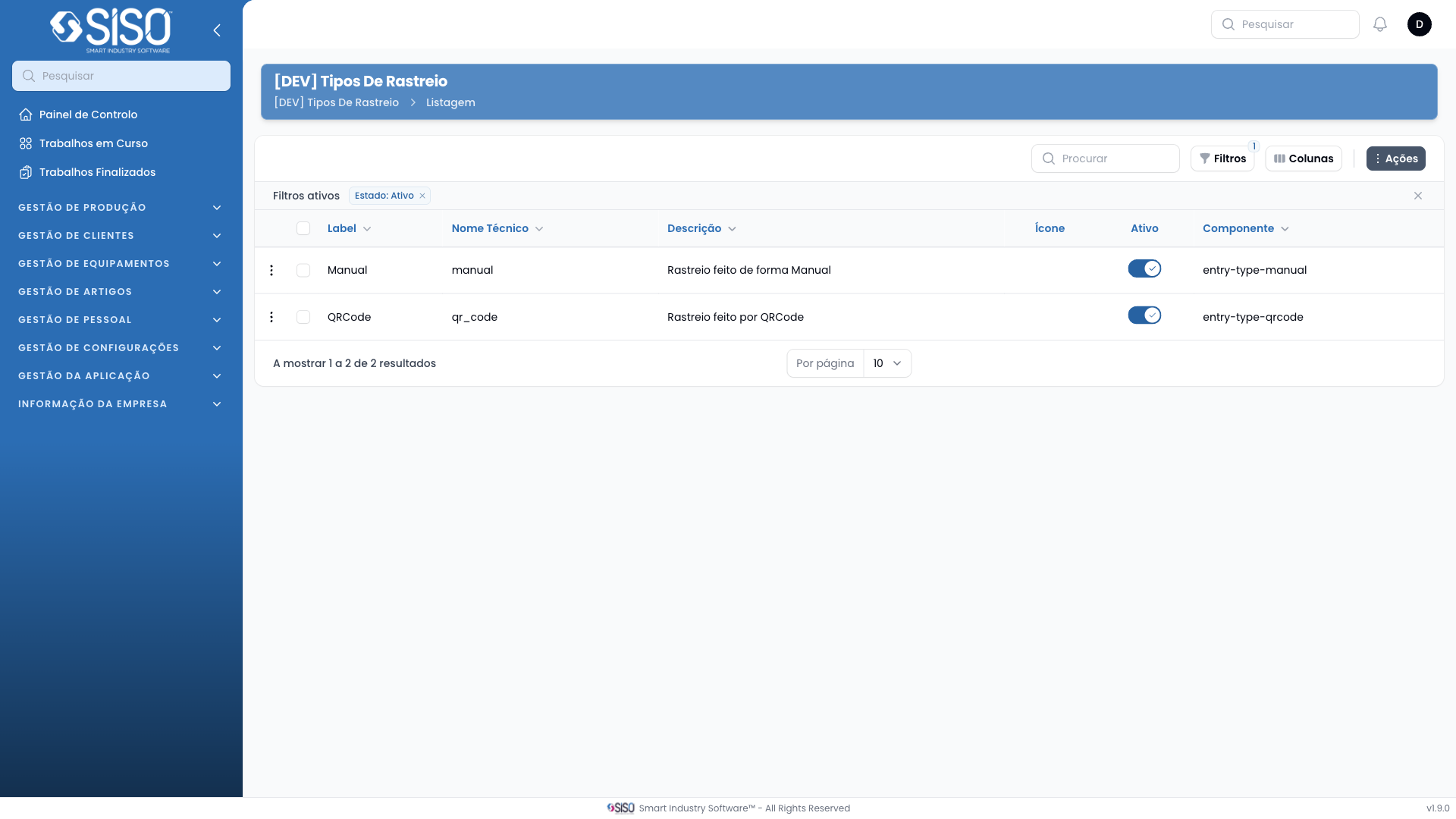This screenshot has height=819, width=1456.
Task: Toggle the Ativo switch for the Manual row
Action: (1144, 268)
